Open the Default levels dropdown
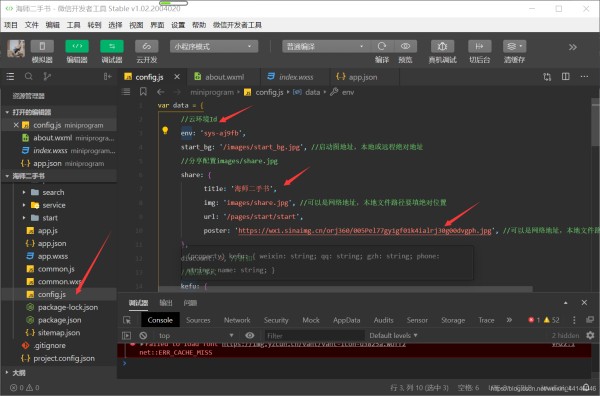The height and width of the screenshot is (396, 600). click(x=393, y=336)
